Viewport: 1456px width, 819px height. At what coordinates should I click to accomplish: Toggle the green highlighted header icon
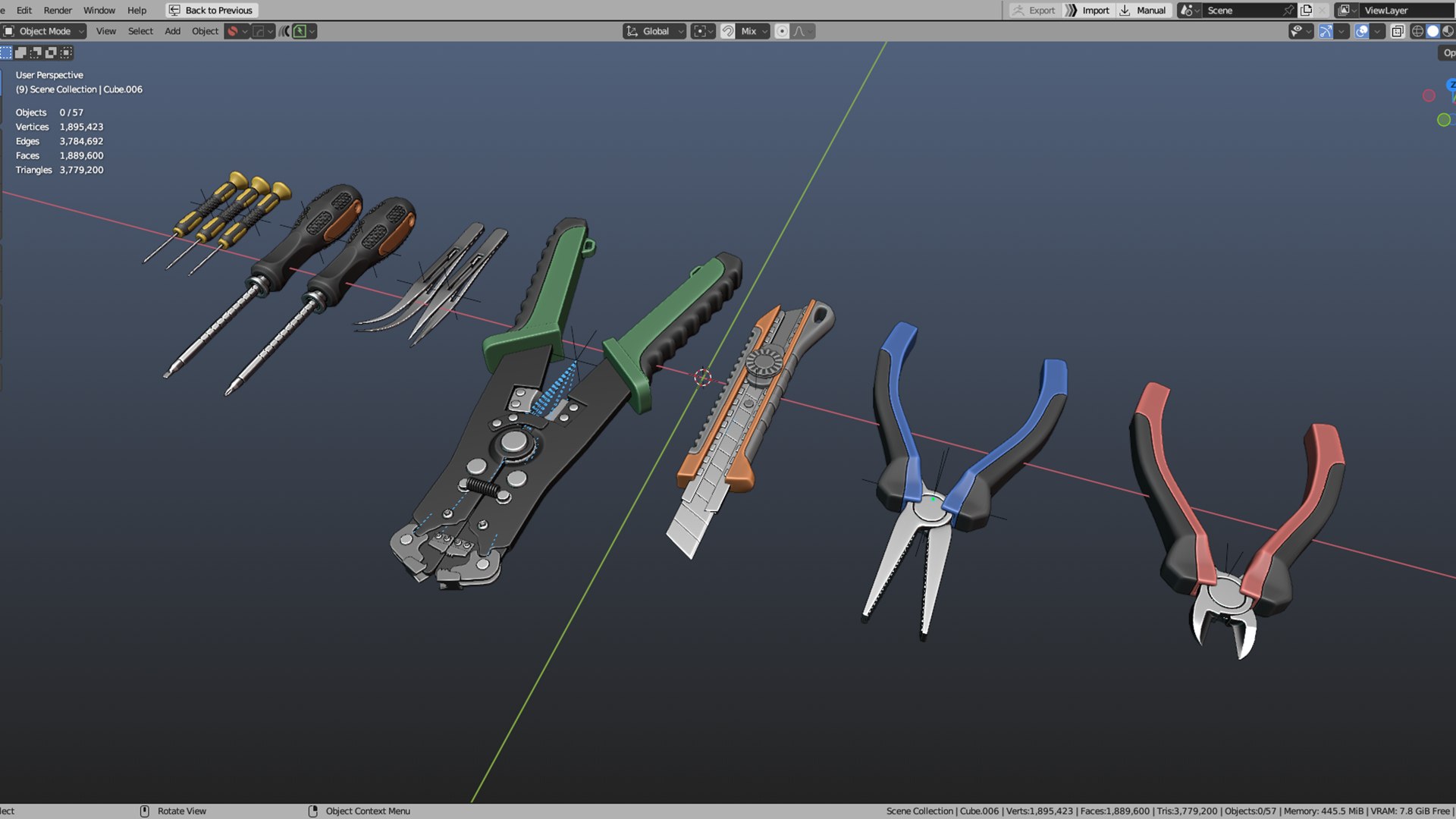[300, 31]
